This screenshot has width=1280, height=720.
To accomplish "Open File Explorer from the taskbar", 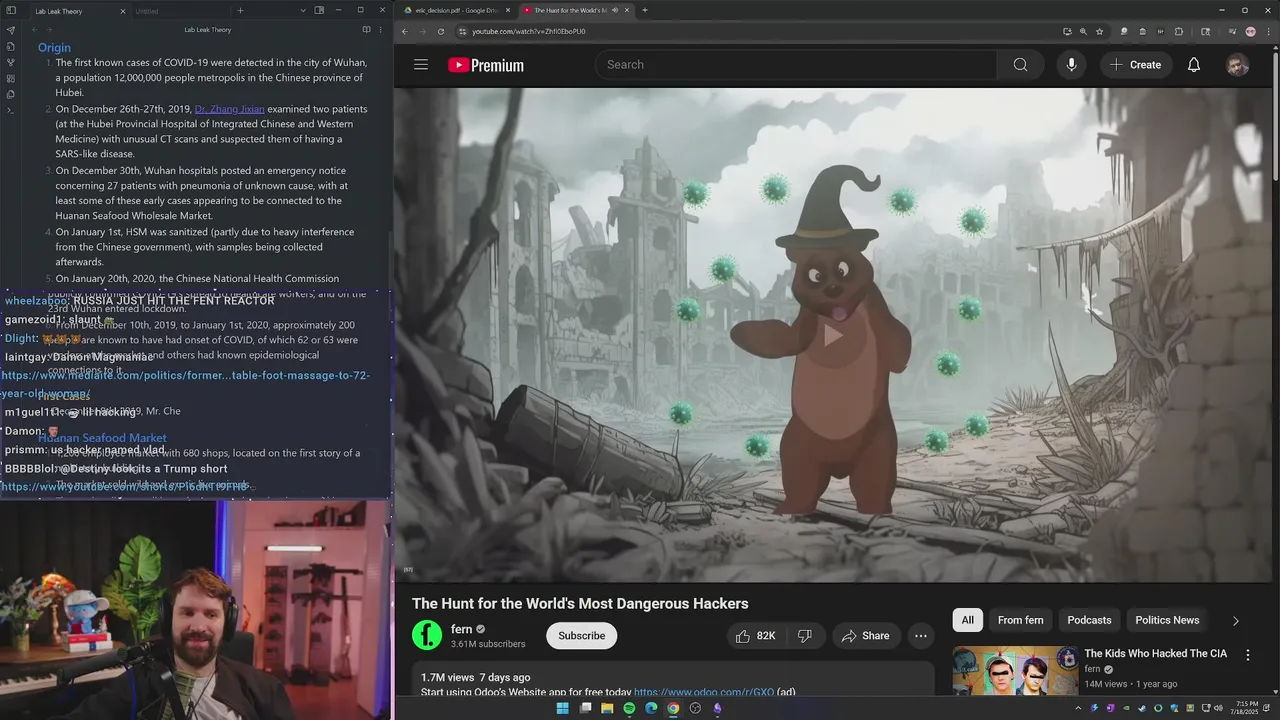I will click(607, 708).
